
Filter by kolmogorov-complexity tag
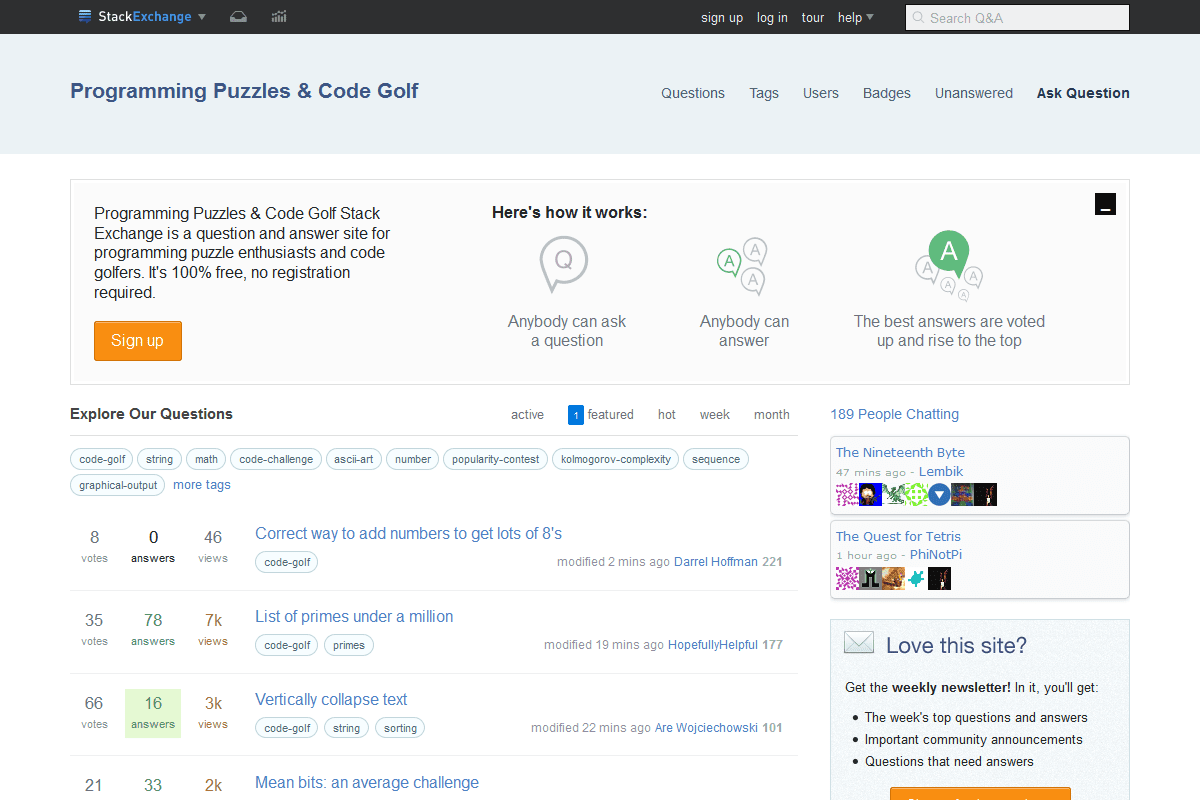click(x=616, y=460)
